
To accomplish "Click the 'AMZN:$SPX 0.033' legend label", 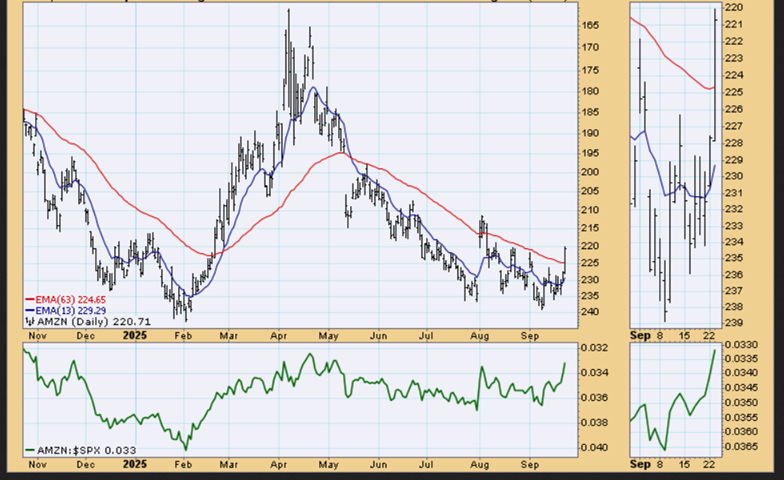I will click(x=86, y=451).
